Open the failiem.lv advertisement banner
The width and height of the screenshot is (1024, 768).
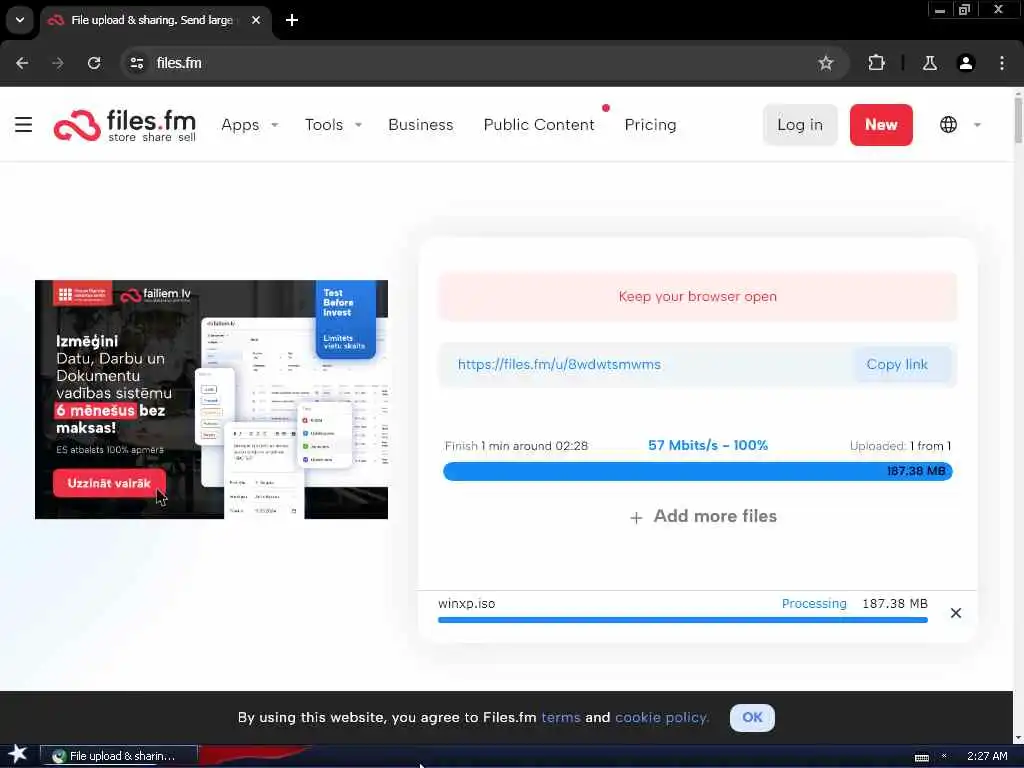211,400
